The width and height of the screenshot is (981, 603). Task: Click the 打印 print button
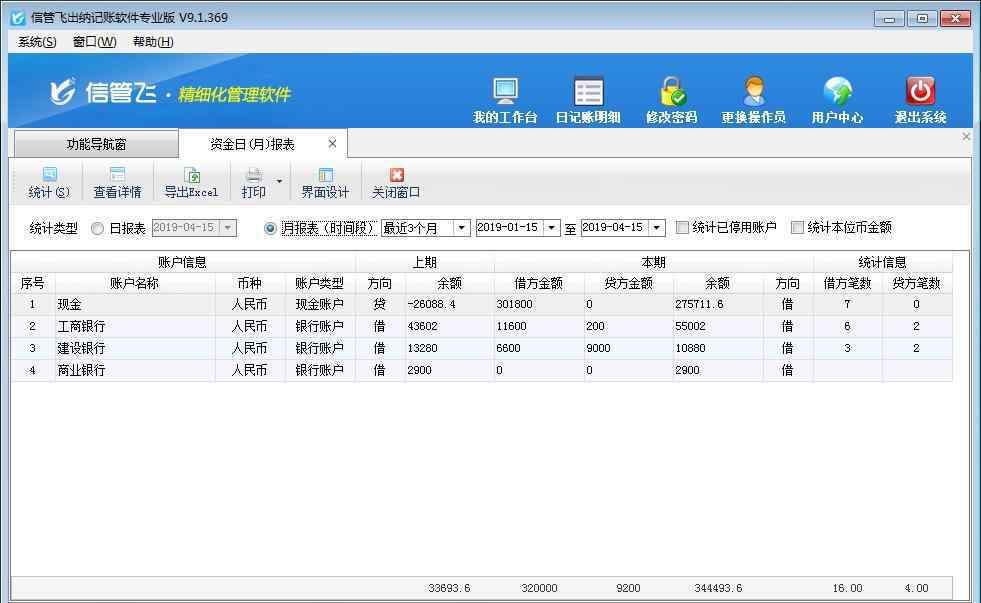tap(253, 183)
